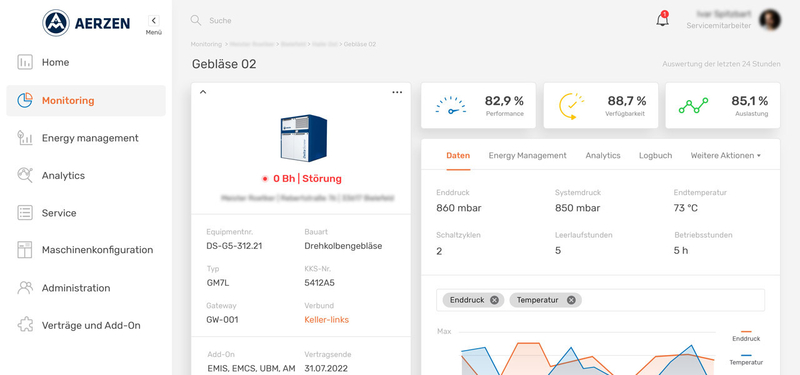
Task: Click the Auslastung line graph icon
Action: point(693,106)
